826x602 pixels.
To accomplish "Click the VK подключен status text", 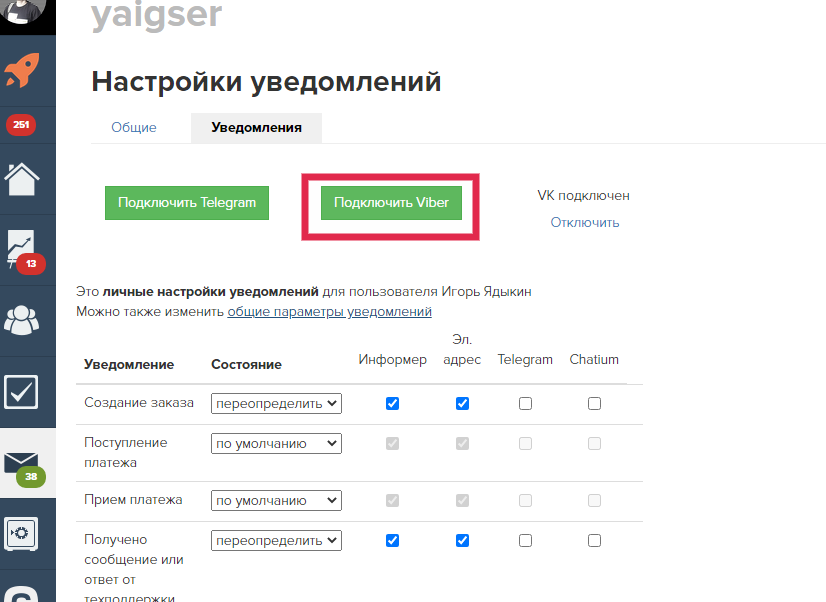I will click(584, 195).
